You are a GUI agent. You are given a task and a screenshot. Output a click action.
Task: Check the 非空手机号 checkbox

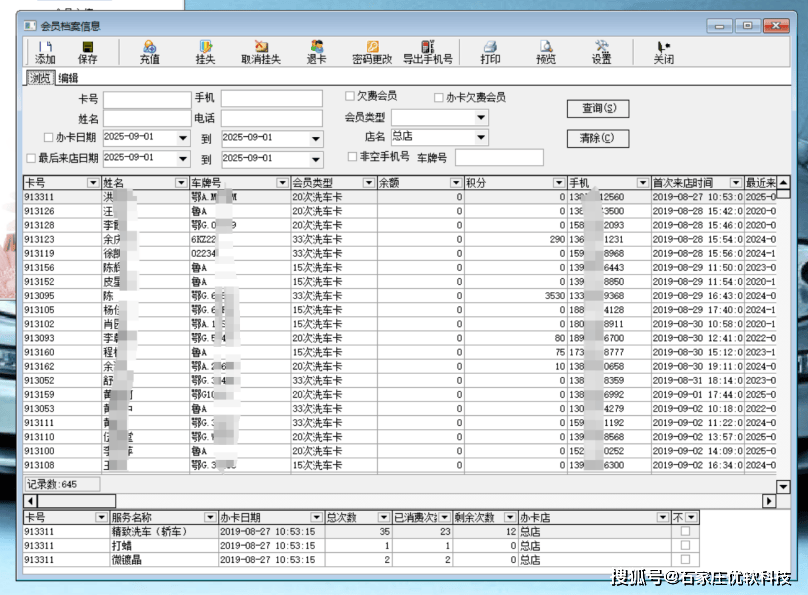coord(351,157)
